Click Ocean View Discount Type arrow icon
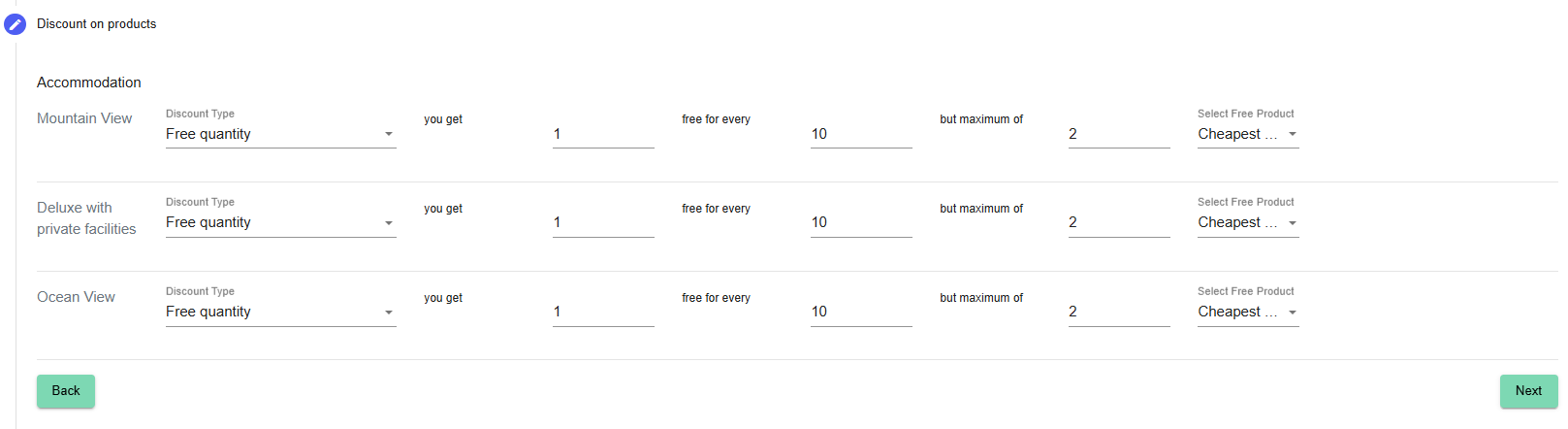The height and width of the screenshot is (429, 1568). 389,313
